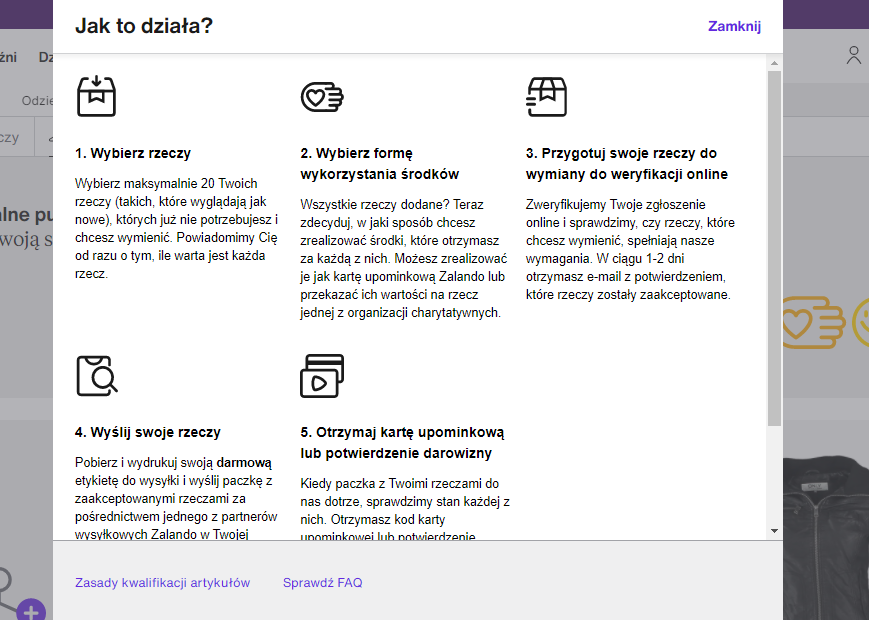Click the scrollbar up arrow in the dialog

coord(774,63)
